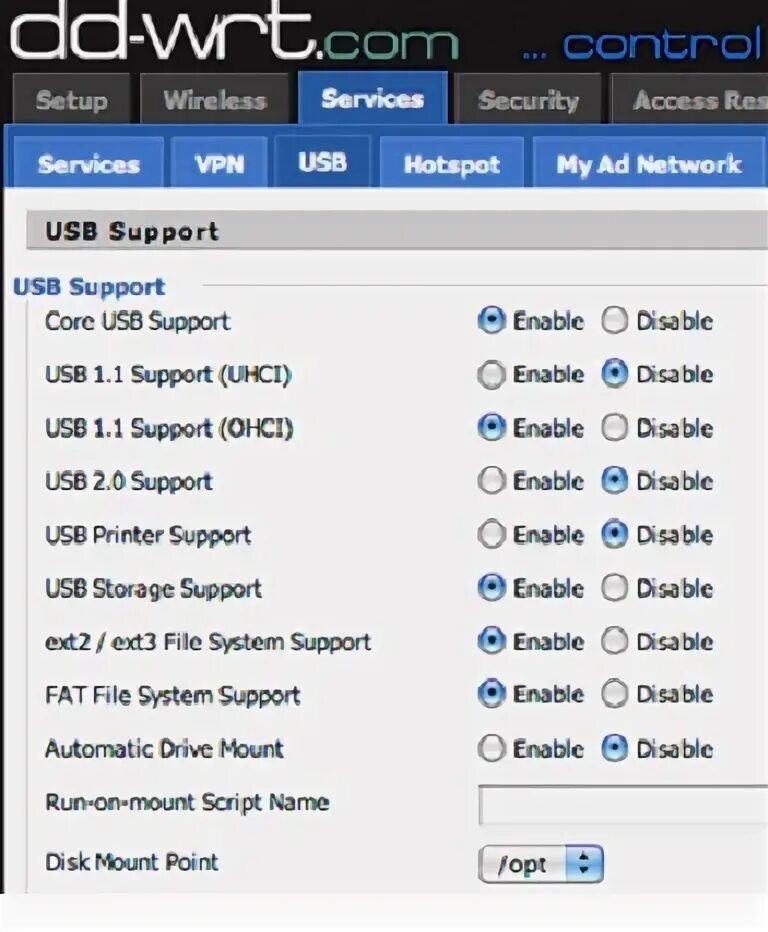This screenshot has width=768, height=932.
Task: Switch to the Wireless tab
Action: tap(215, 101)
